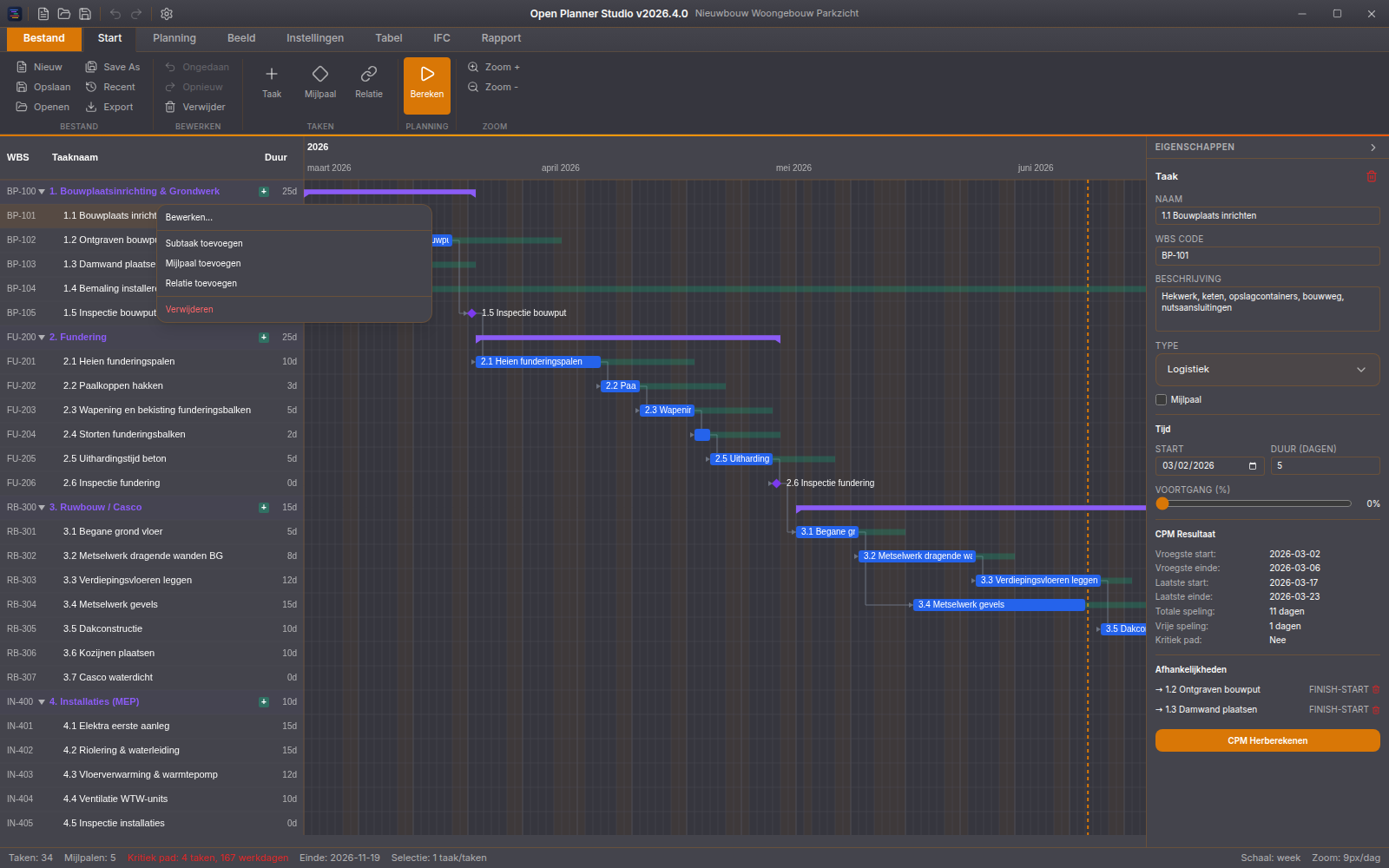Screen dimensions: 1389x868
Task: Click Ongedaan undo in Bewerken group
Action: click(x=197, y=67)
